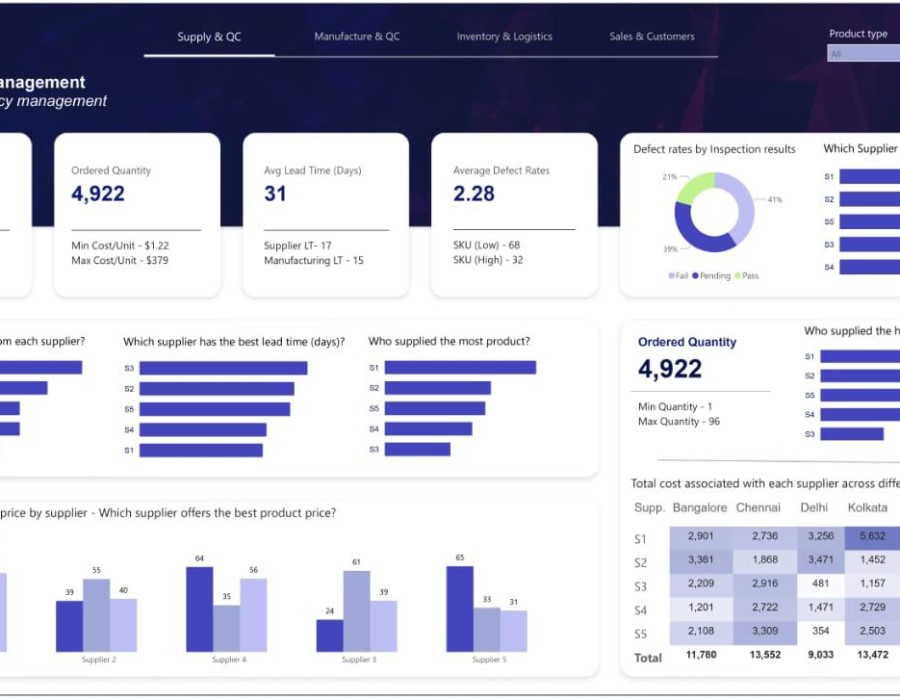
Task: Click the S1 bar in most product chart
Action: tap(460, 368)
